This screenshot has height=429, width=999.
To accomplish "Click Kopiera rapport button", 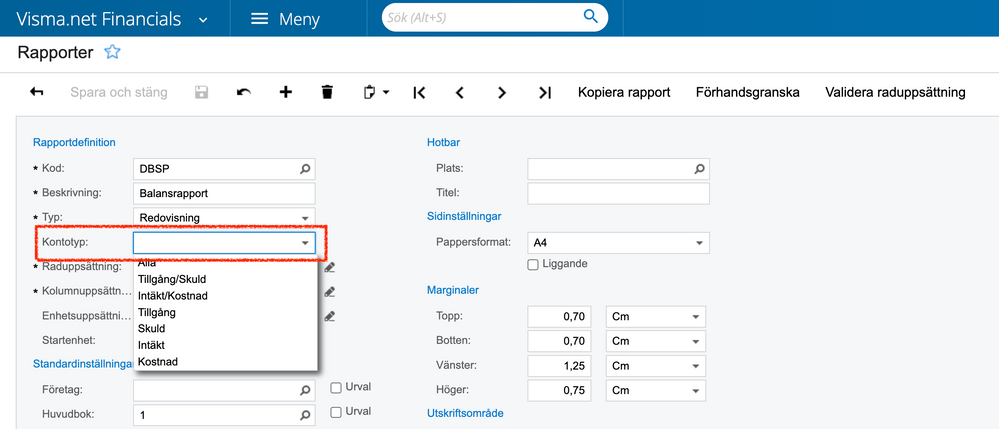I will [624, 92].
